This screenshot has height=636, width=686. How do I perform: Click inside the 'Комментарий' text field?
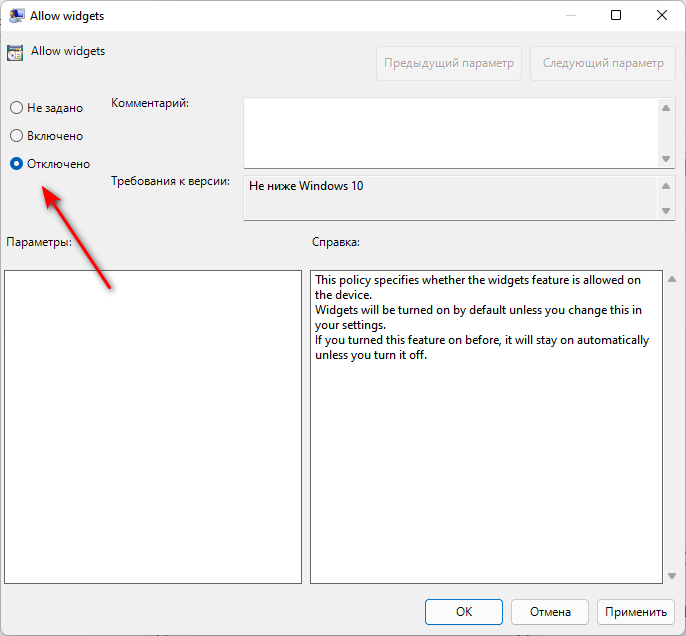[451, 133]
